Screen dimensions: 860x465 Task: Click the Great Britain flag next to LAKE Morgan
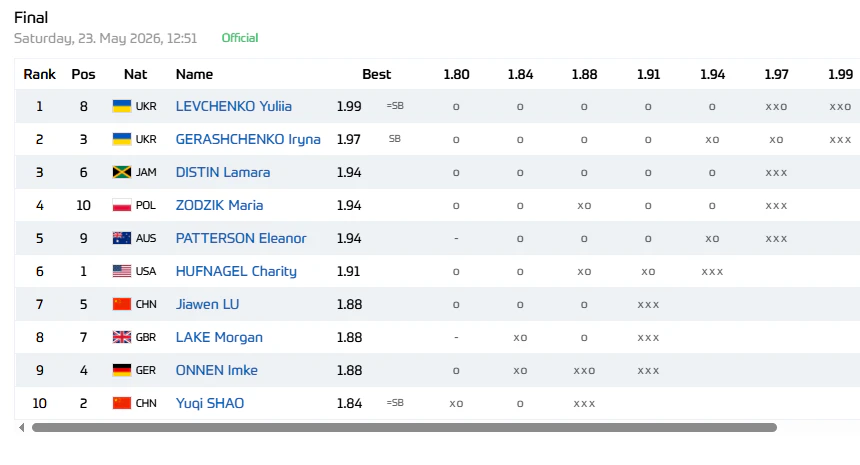pos(122,337)
